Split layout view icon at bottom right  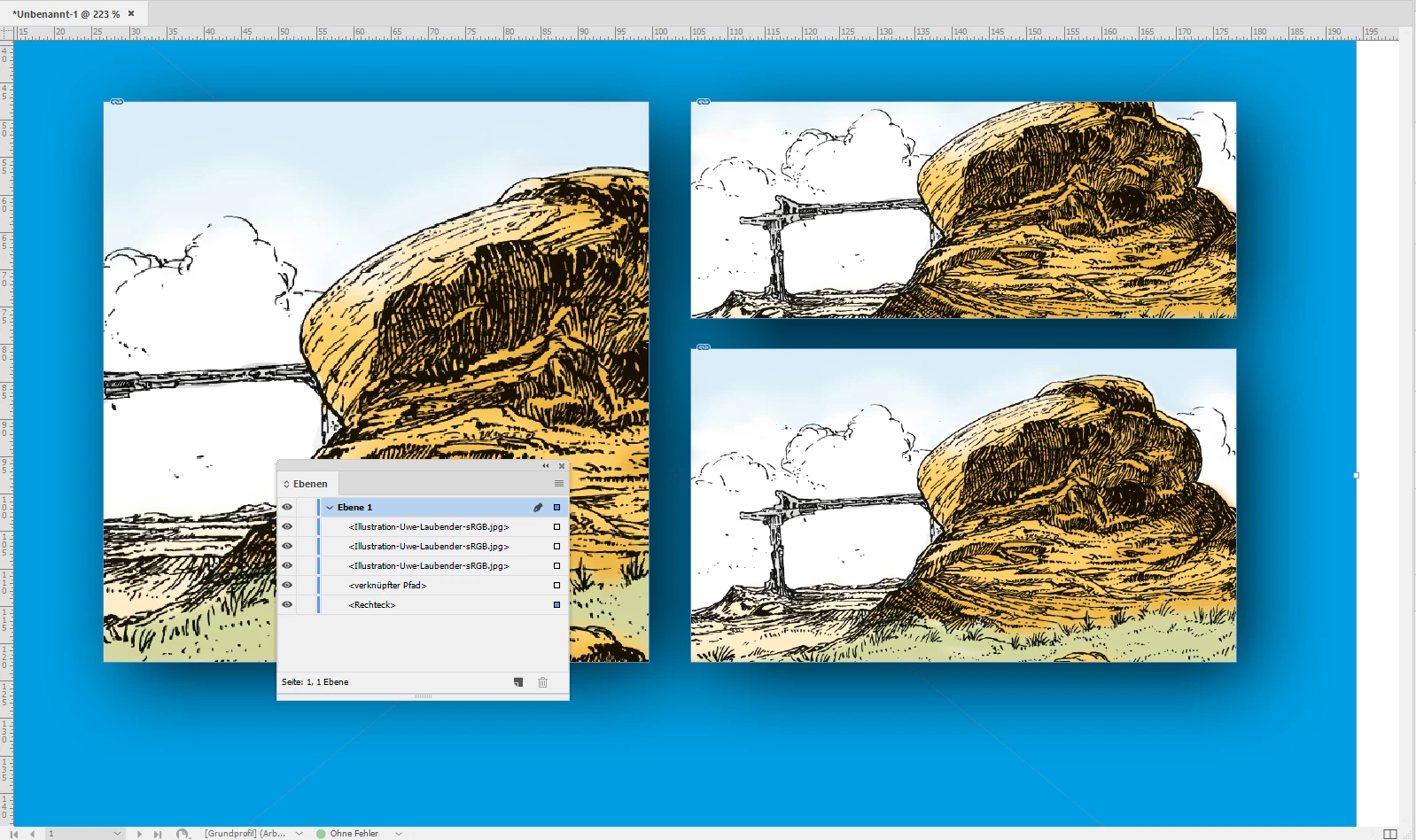click(x=1390, y=834)
